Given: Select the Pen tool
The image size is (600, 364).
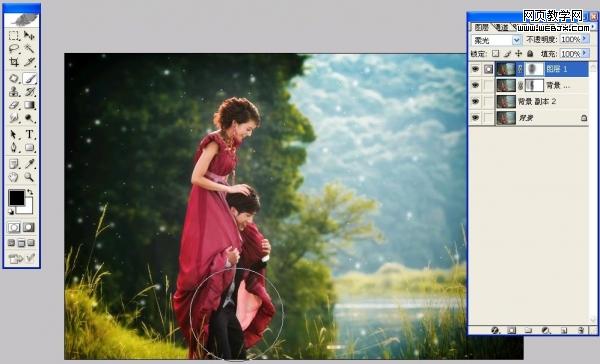Looking at the screenshot, I should pos(14,147).
